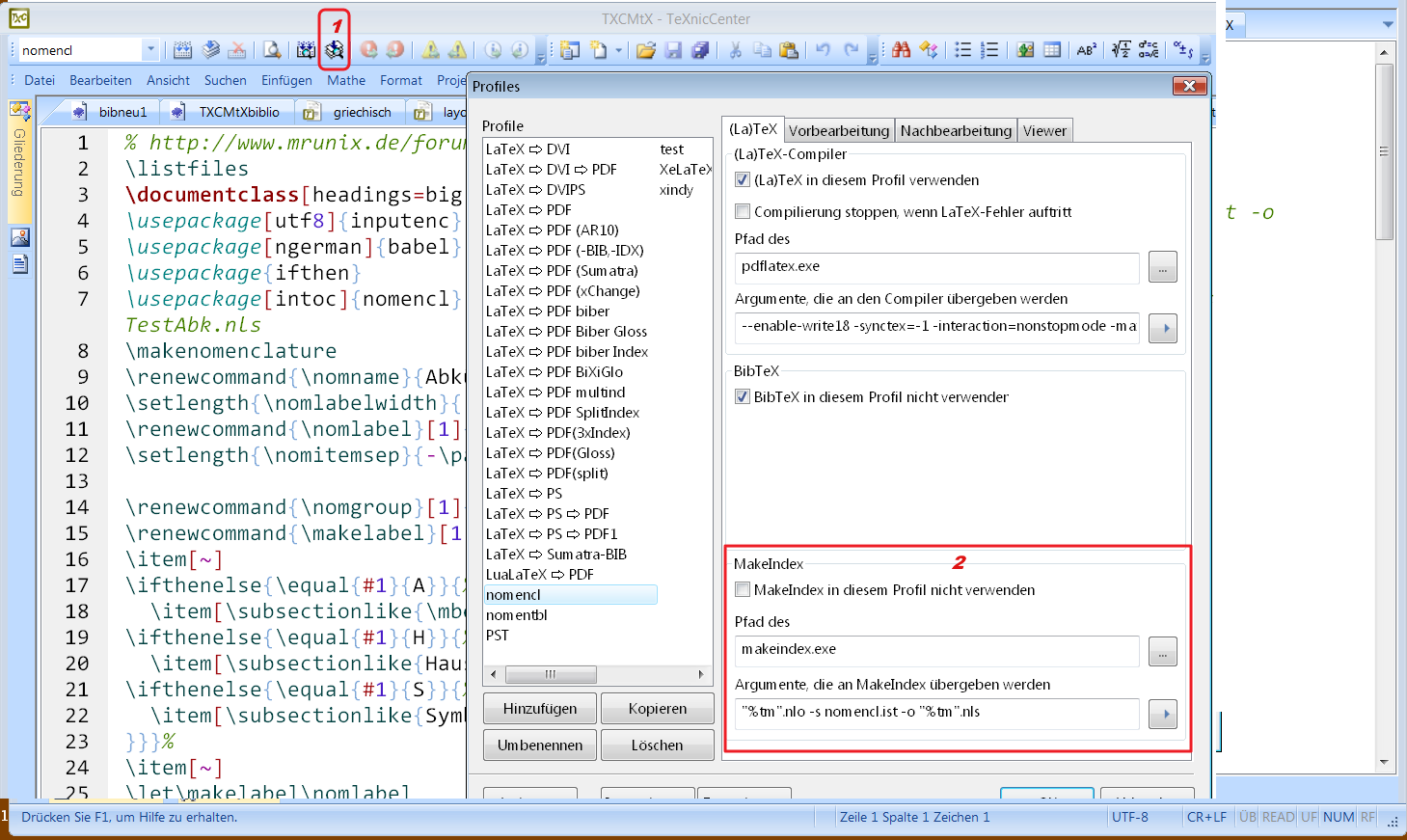
Task: Click the insert picture icon
Action: click(x=1025, y=50)
